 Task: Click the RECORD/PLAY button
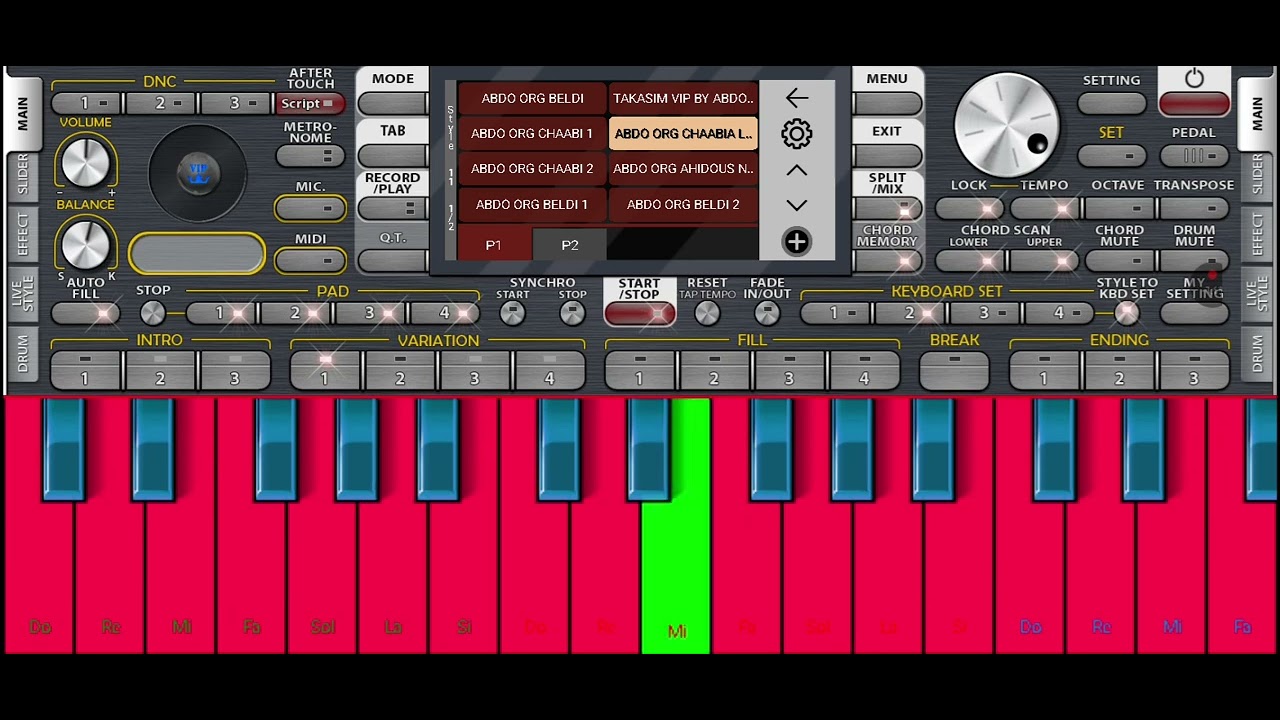393,208
